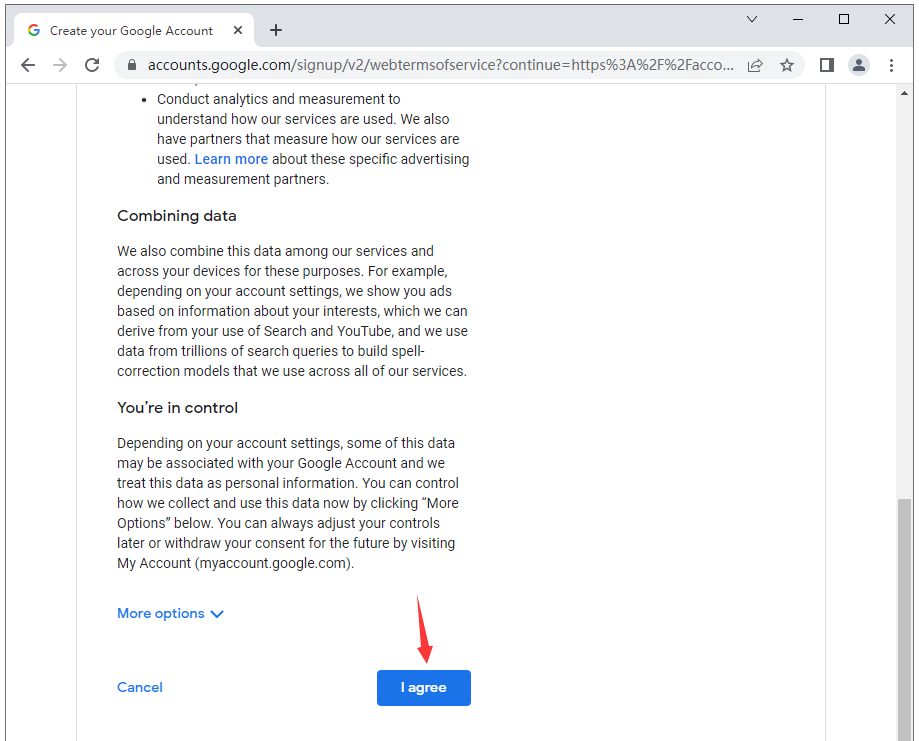
Task: Open the Chrome profile avatar
Action: coord(859,65)
